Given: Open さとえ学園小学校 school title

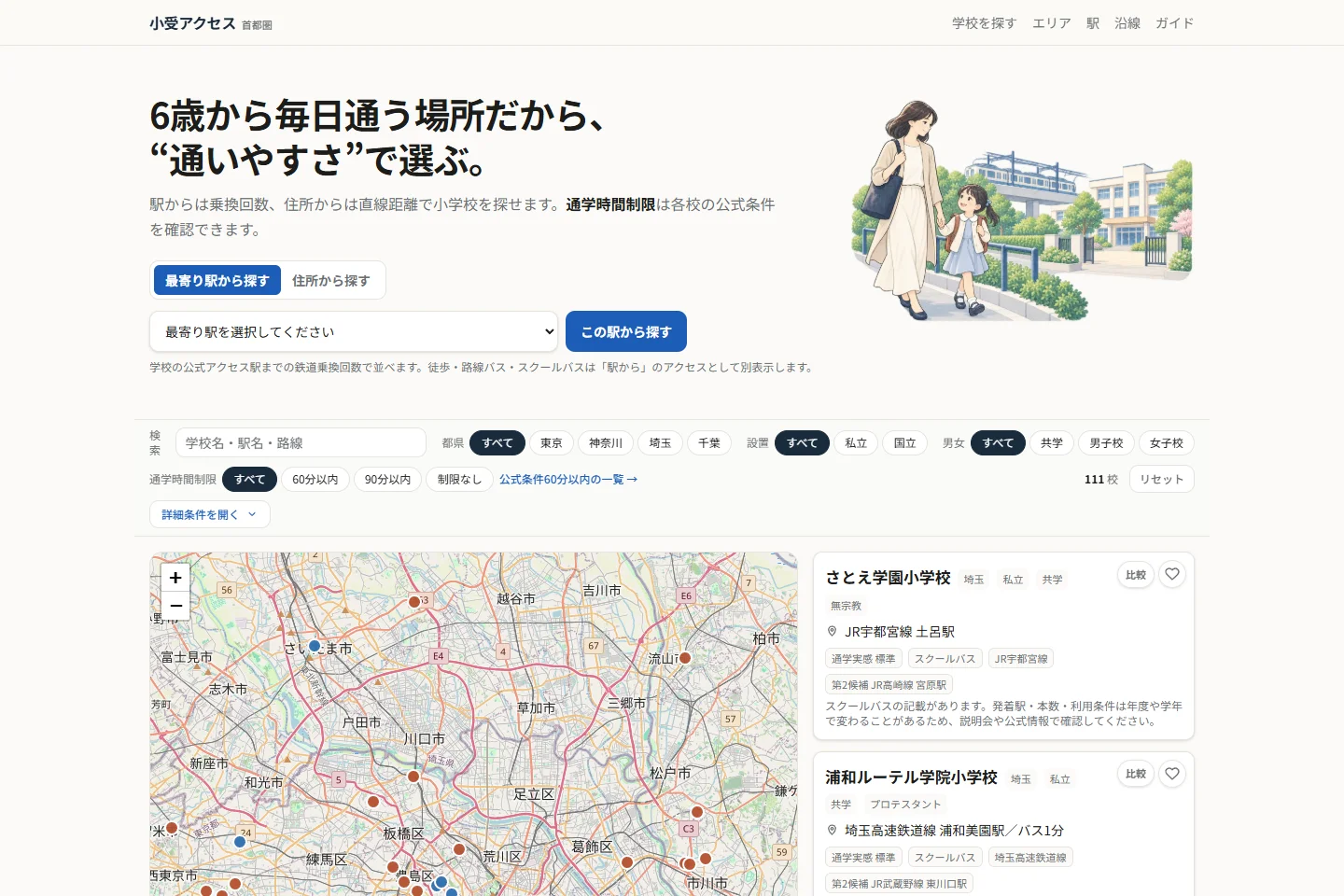Looking at the screenshot, I should [888, 578].
